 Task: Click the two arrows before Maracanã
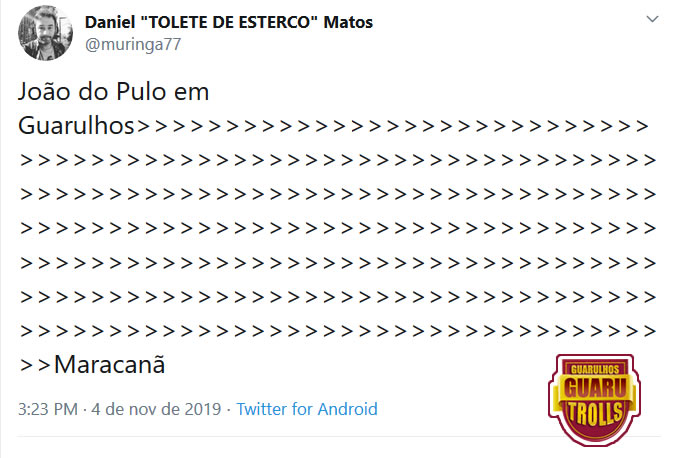tap(35, 365)
